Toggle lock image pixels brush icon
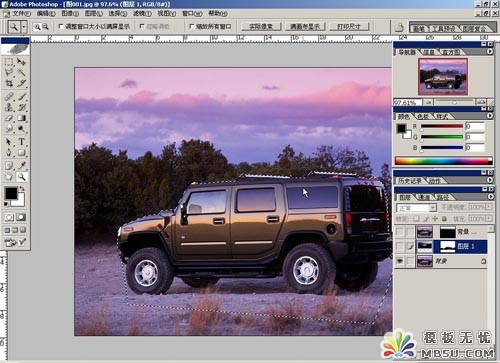This screenshot has height=363, width=500. click(426, 219)
